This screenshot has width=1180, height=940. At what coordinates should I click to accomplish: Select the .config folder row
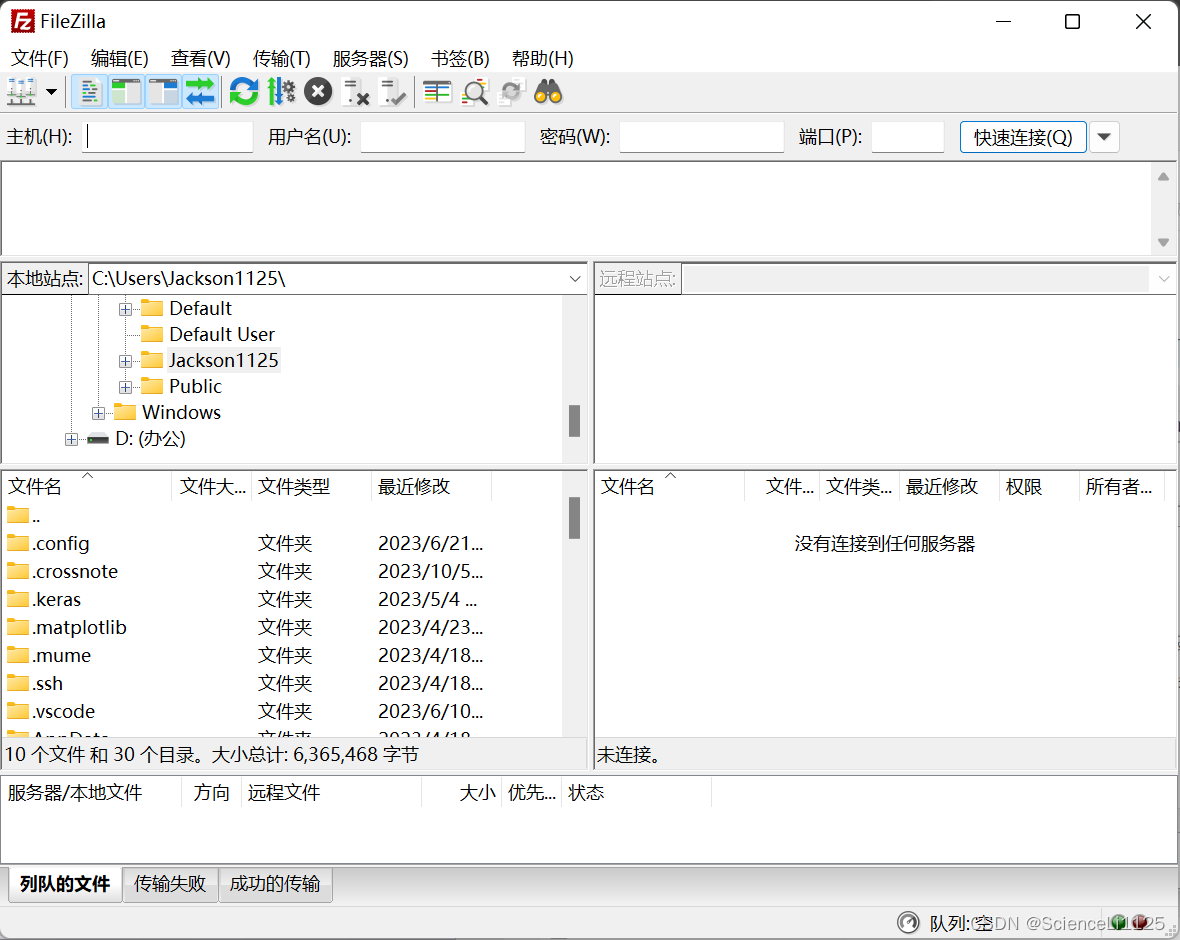tap(282, 543)
